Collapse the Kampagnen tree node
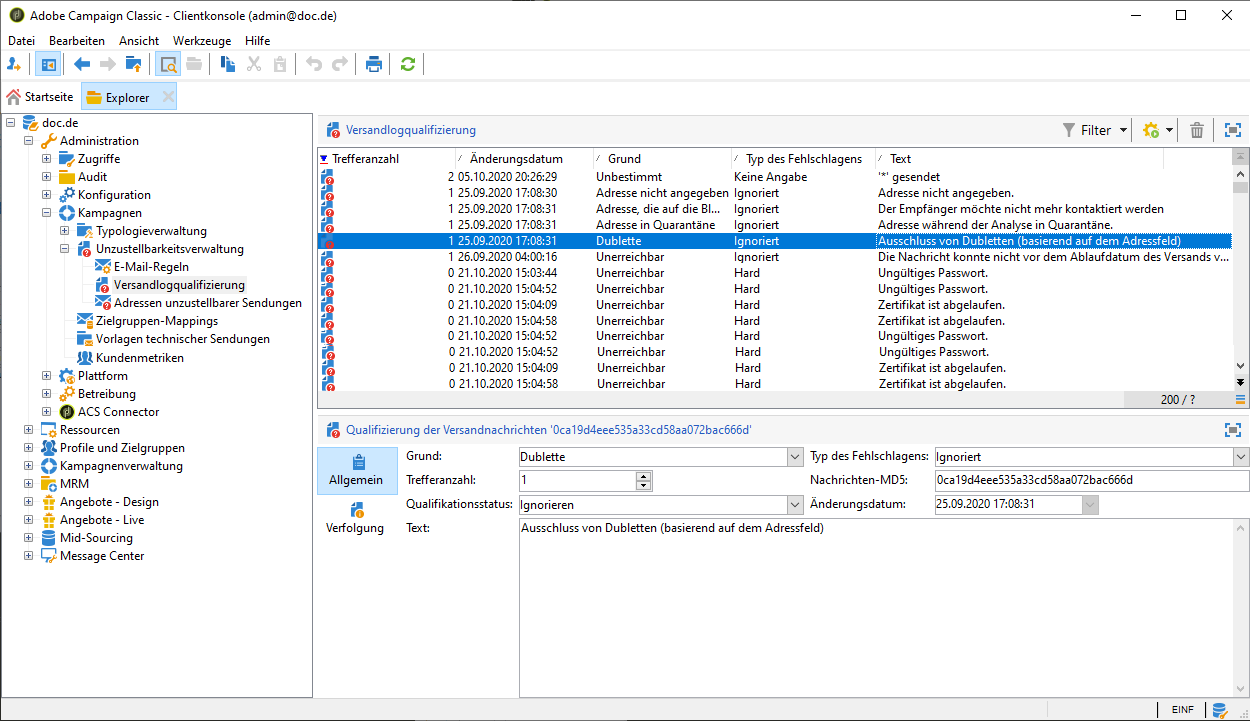Viewport: 1250px width, 721px height. 46,213
